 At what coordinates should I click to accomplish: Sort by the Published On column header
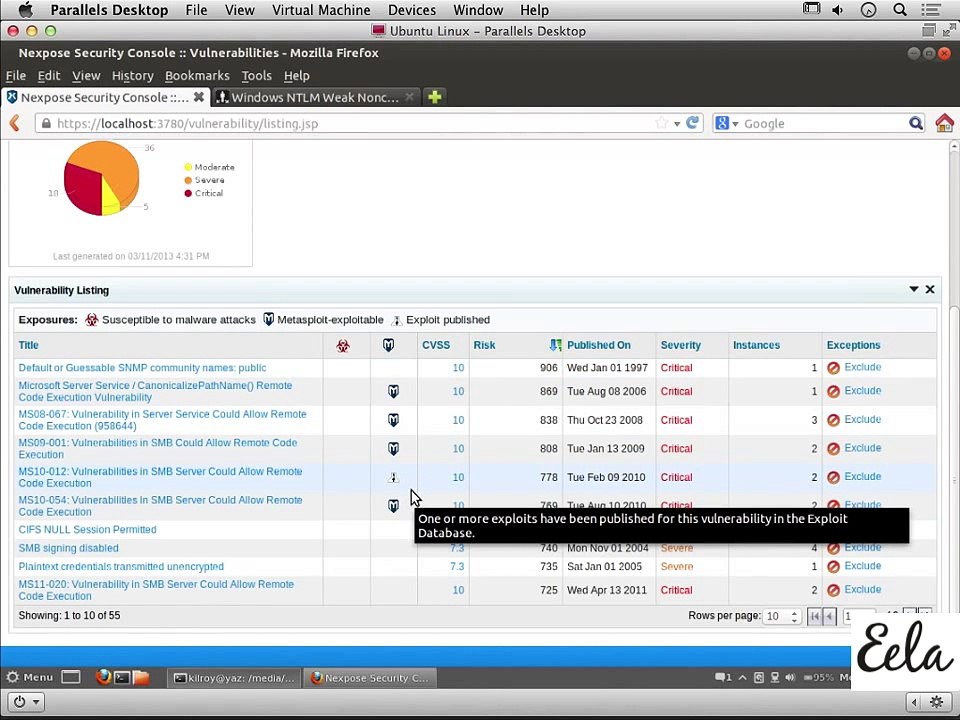(599, 345)
